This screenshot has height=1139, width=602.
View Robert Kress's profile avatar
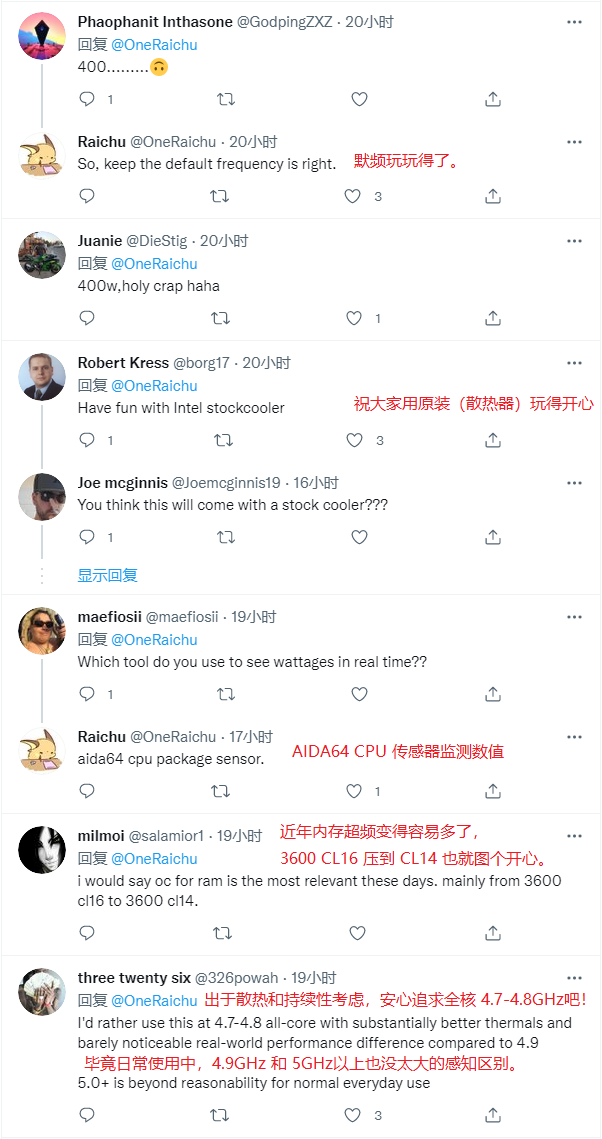coord(41,377)
